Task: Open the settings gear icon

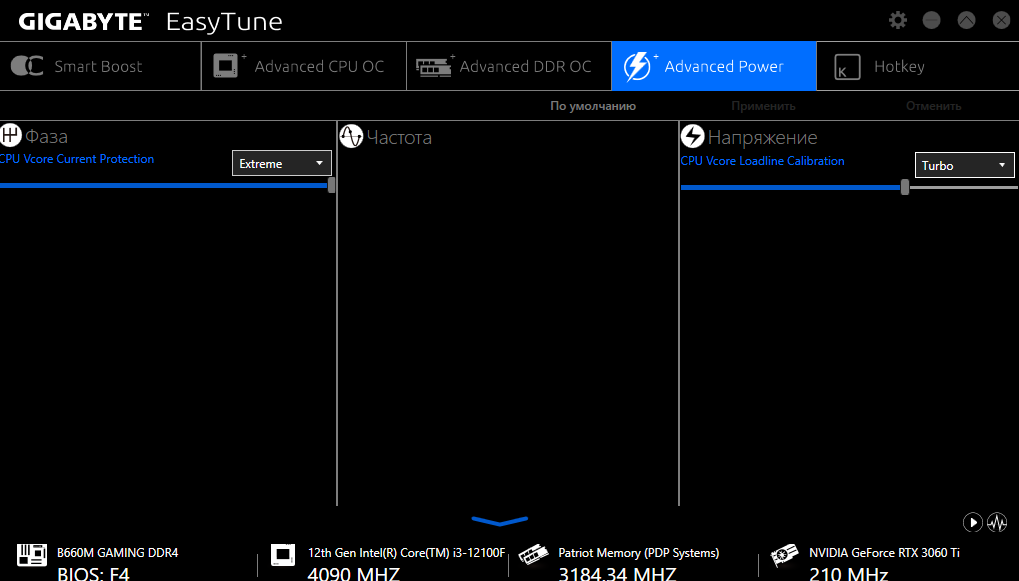Action: (x=897, y=20)
